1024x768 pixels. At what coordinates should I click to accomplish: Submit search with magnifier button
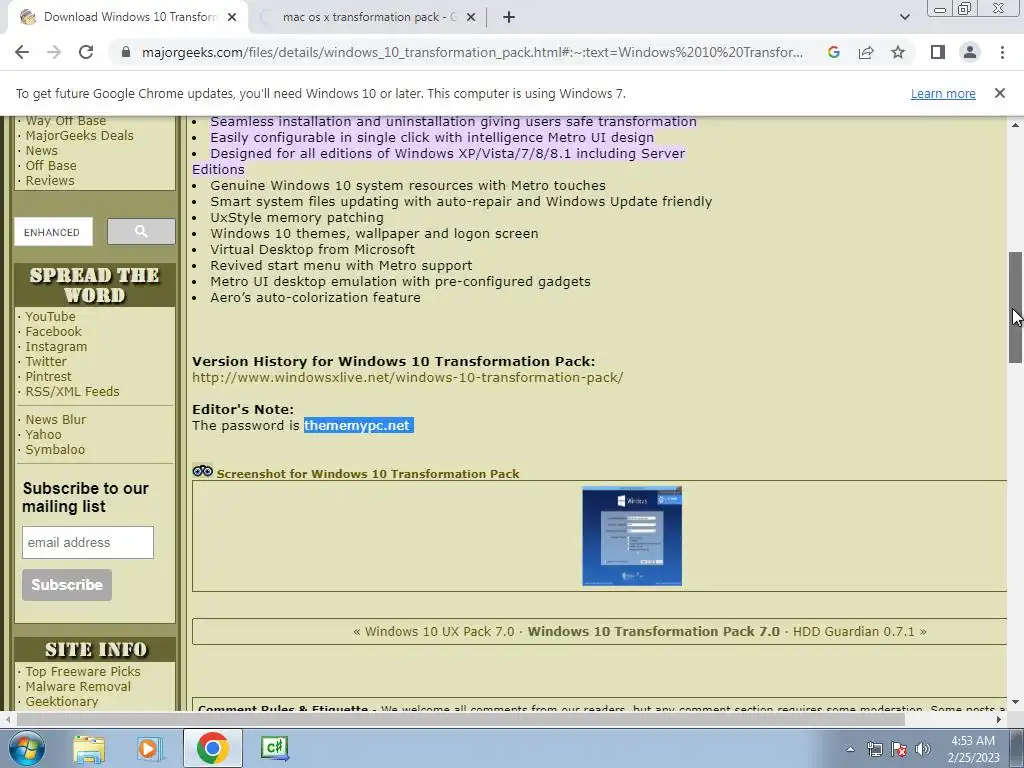141,231
